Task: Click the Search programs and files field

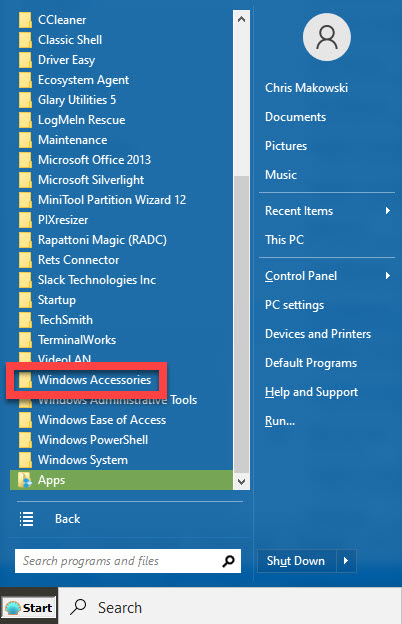Action: tap(128, 561)
